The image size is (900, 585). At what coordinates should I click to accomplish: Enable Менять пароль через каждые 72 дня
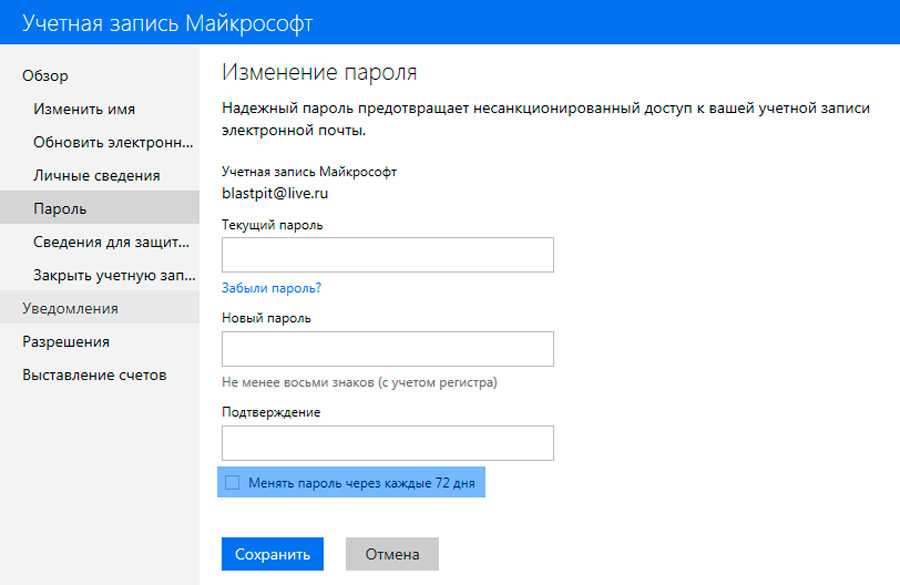[232, 482]
